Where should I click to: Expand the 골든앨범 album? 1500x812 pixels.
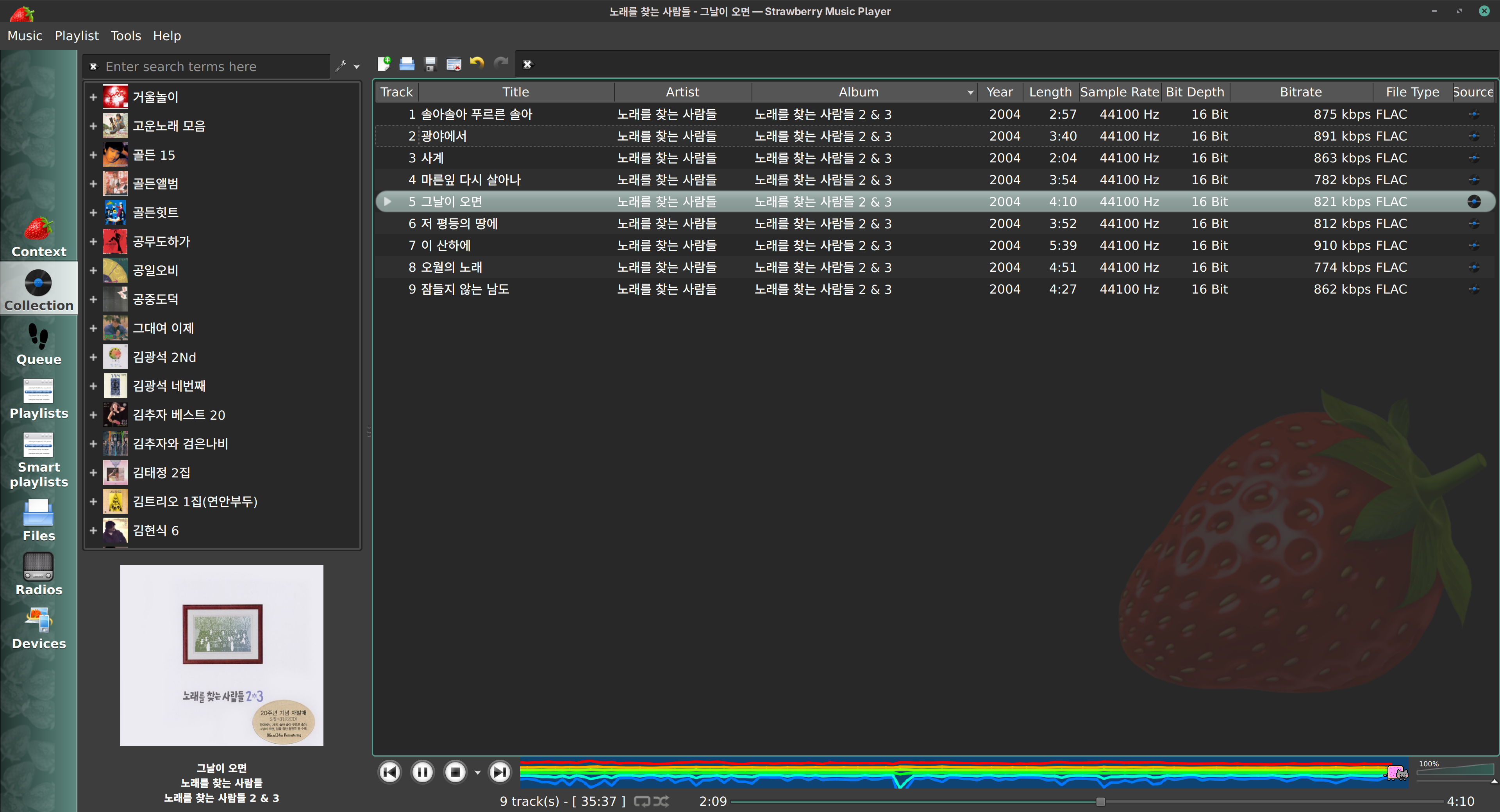tap(93, 184)
